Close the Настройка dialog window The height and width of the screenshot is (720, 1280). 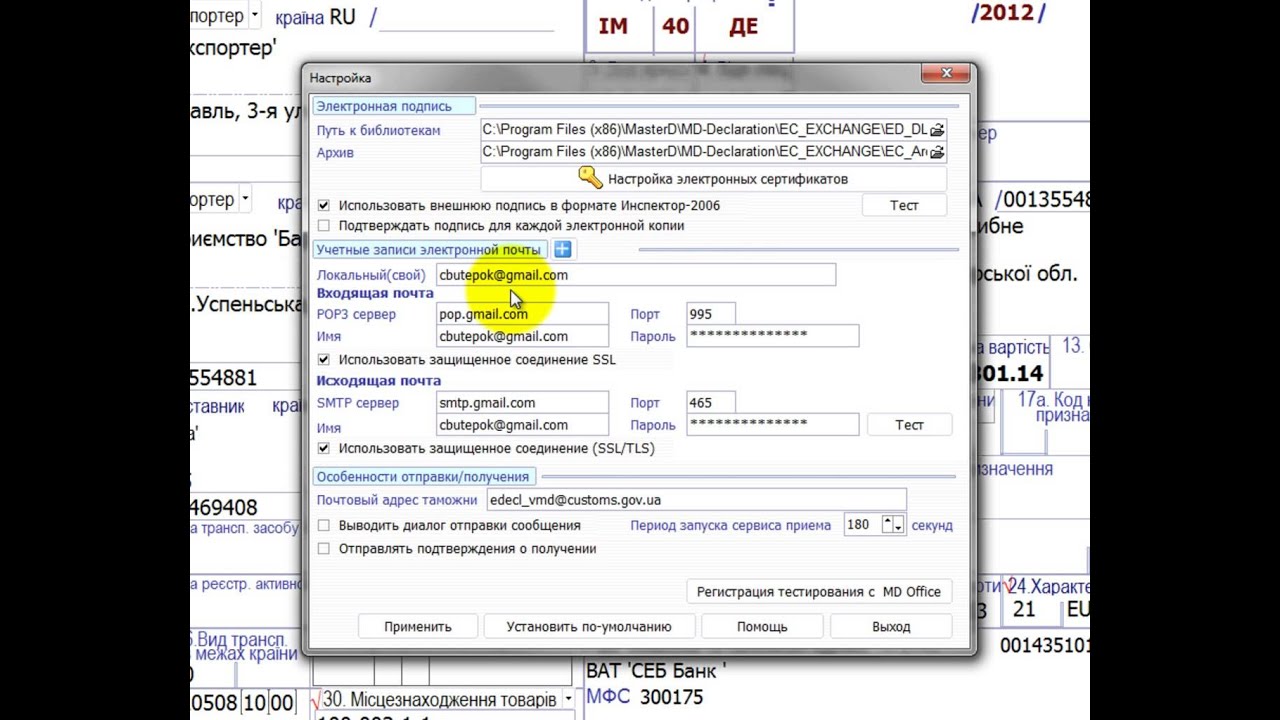[946, 73]
